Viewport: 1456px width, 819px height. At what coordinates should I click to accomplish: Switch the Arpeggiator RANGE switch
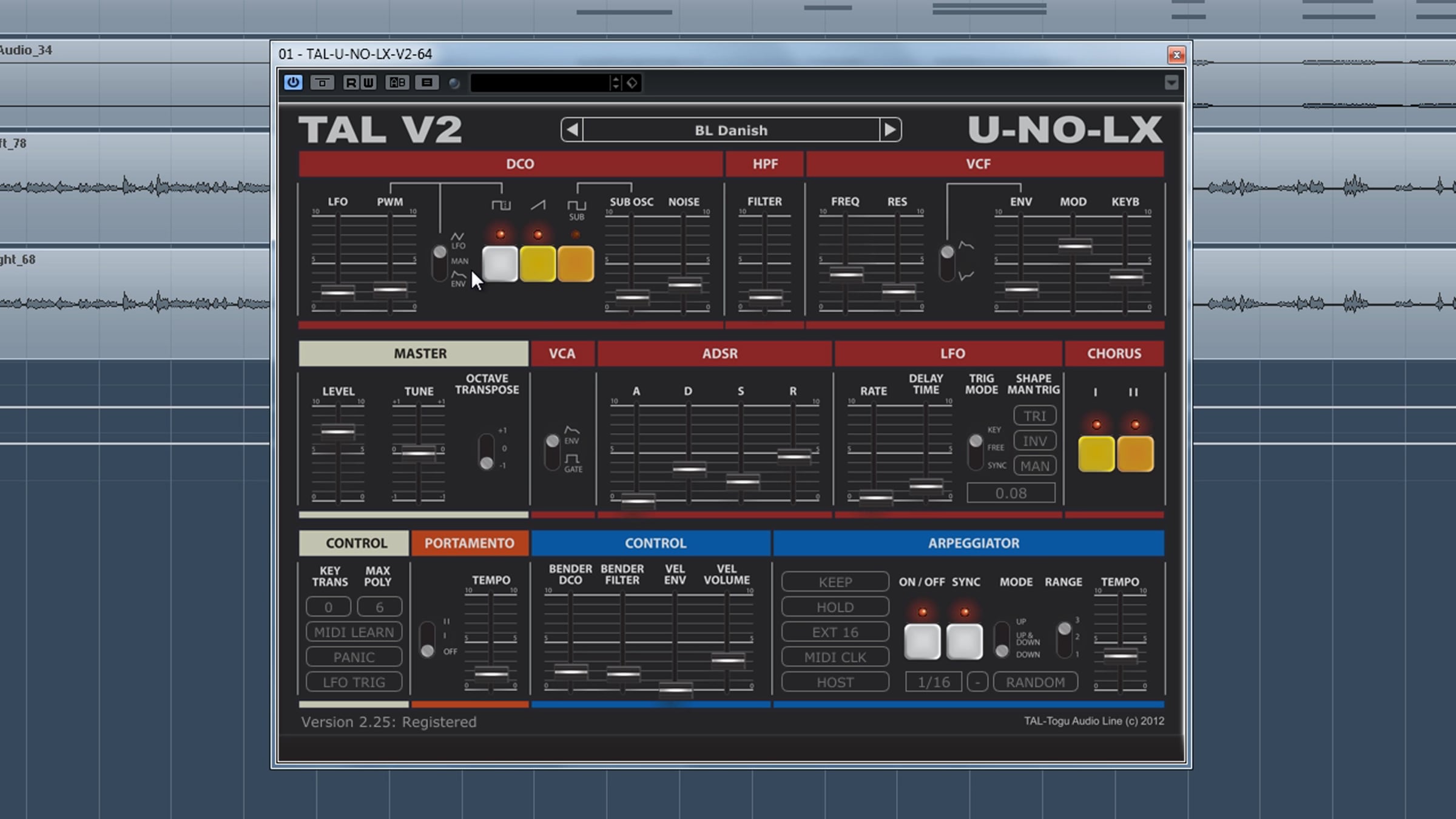[1064, 639]
